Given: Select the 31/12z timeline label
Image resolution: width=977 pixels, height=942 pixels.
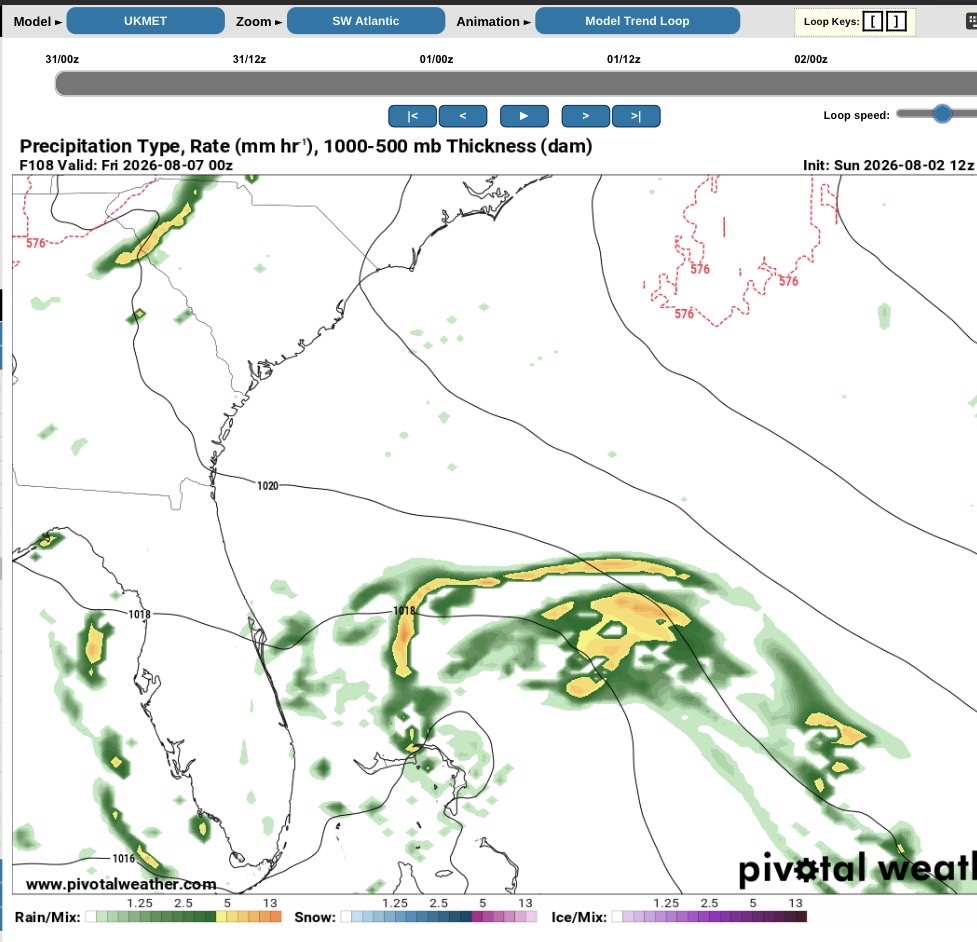Looking at the screenshot, I should point(249,59).
